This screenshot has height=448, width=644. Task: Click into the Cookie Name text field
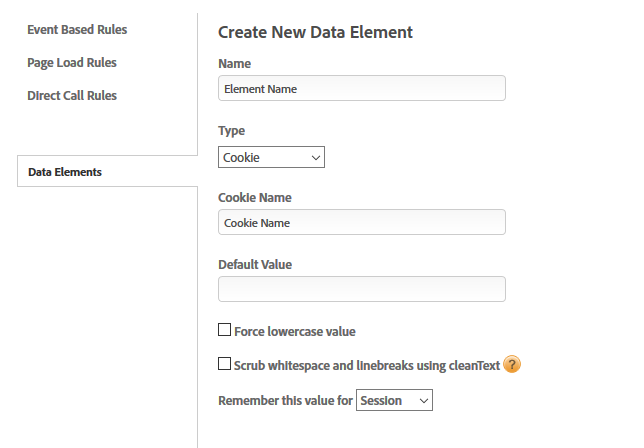pos(362,222)
